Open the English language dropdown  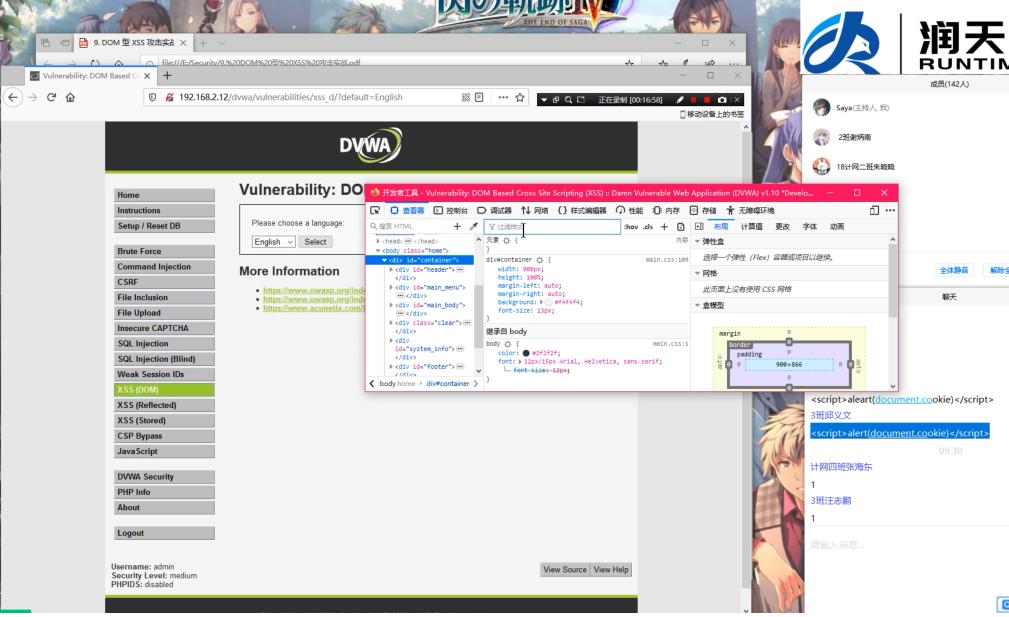274,242
